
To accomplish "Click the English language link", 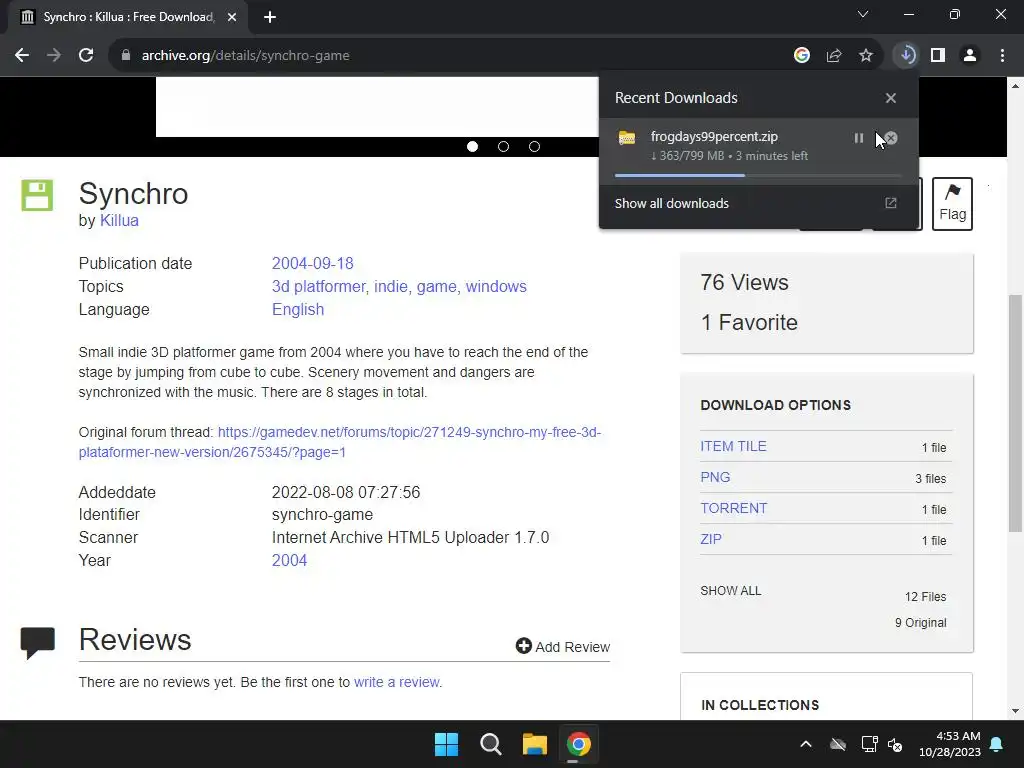I will (298, 310).
